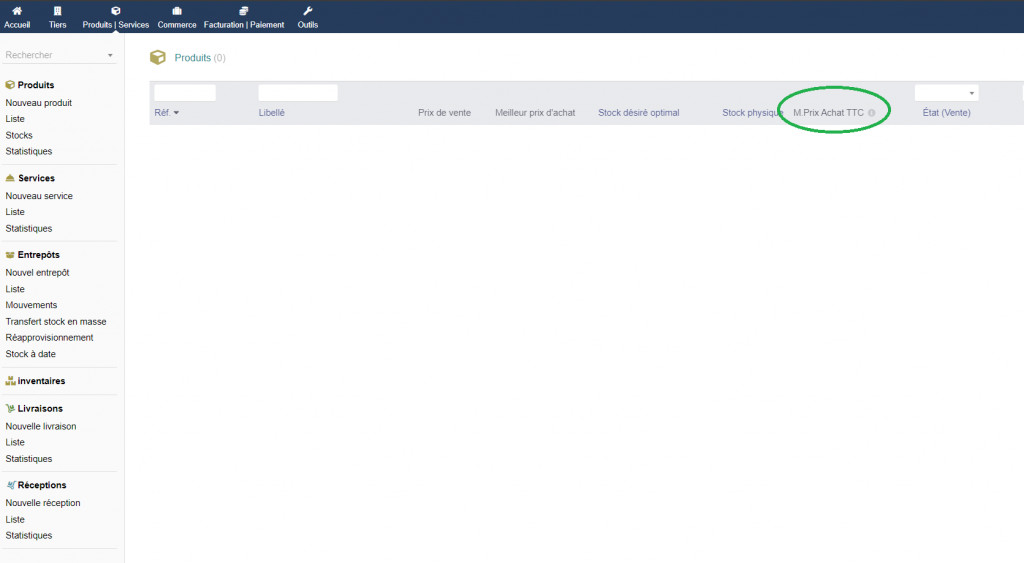Click the Services heading in sidebar
Viewport: 1024px width, 563px height.
click(37, 178)
